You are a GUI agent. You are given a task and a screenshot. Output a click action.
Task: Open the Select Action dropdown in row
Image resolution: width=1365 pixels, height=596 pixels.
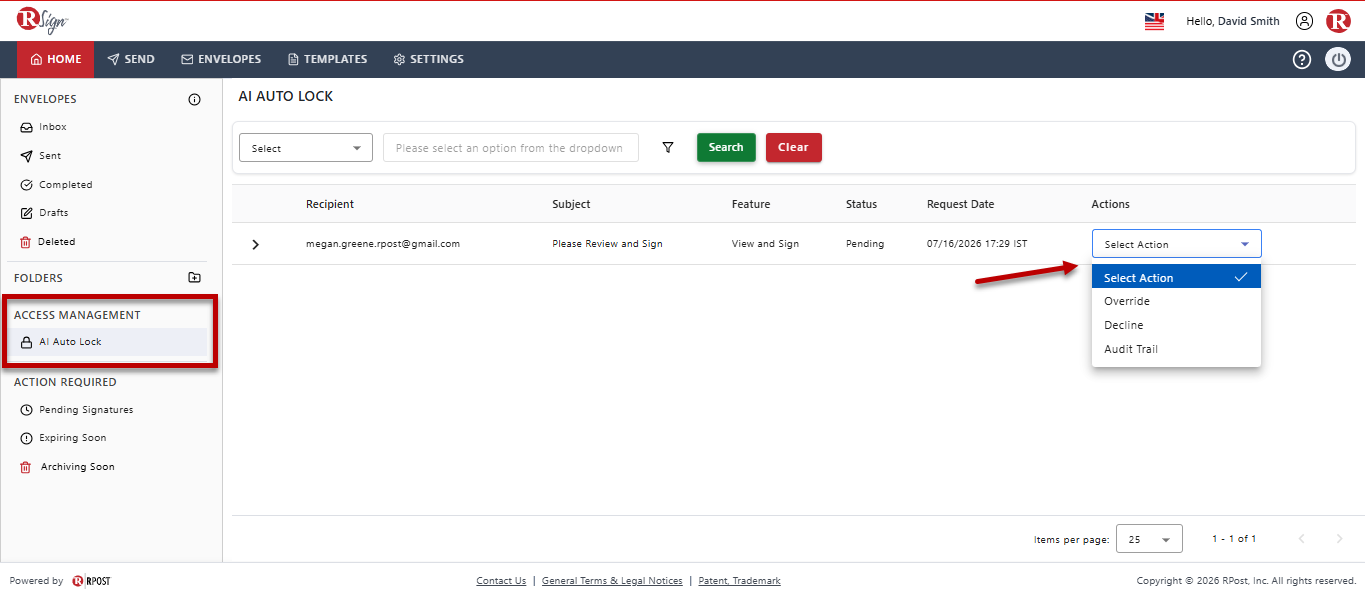point(1177,244)
